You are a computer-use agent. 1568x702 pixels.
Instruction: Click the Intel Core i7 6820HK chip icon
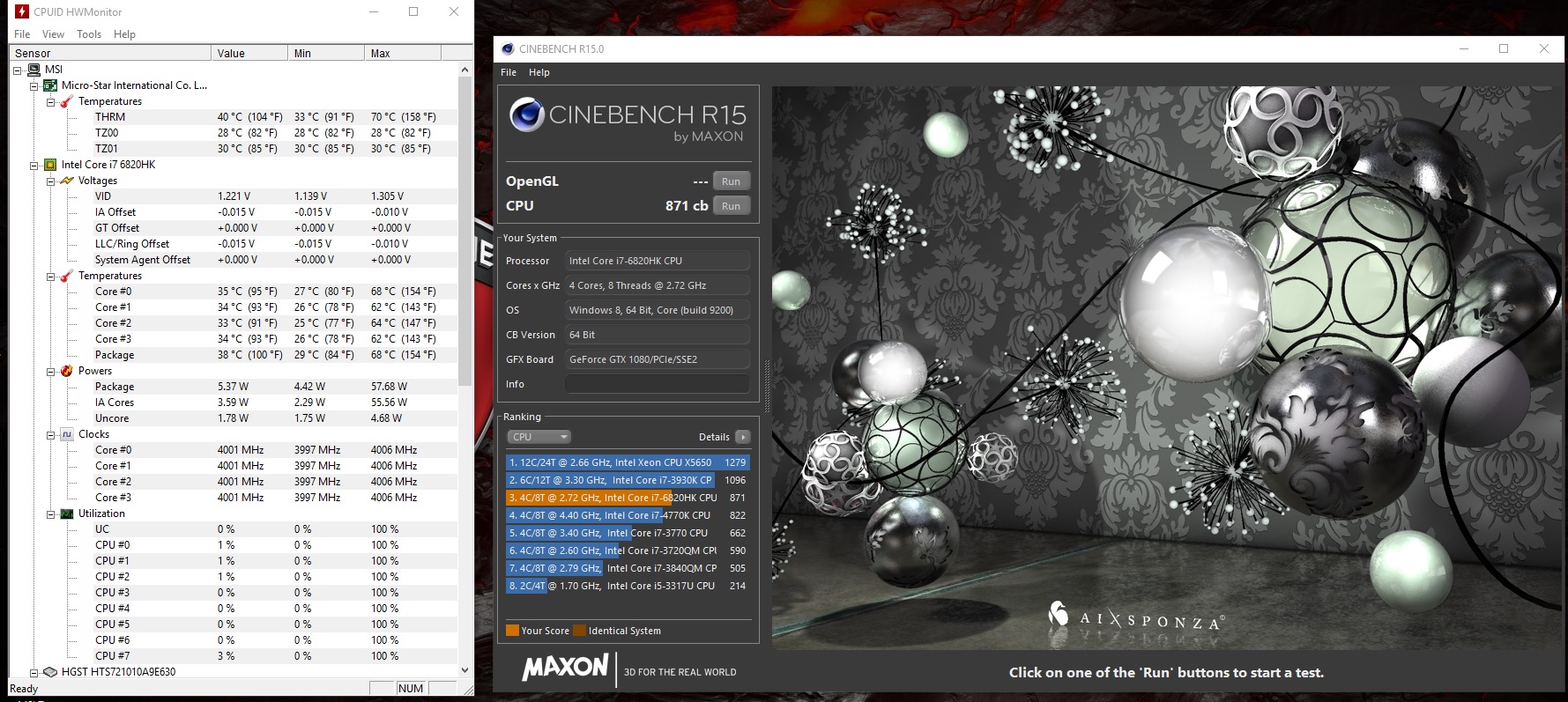point(50,165)
